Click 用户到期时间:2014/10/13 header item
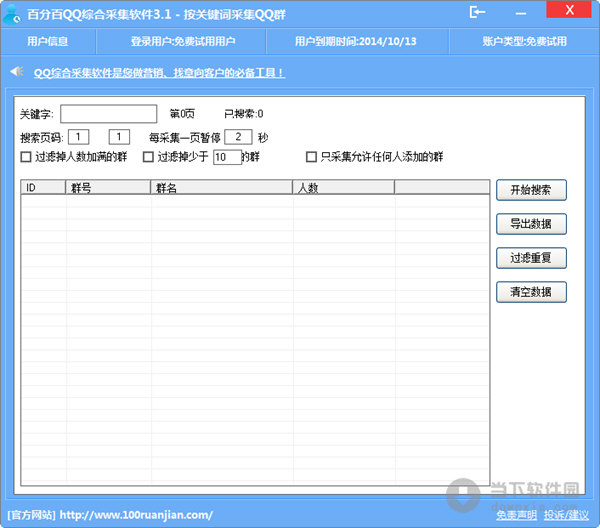This screenshot has height=528, width=600. coord(355,41)
